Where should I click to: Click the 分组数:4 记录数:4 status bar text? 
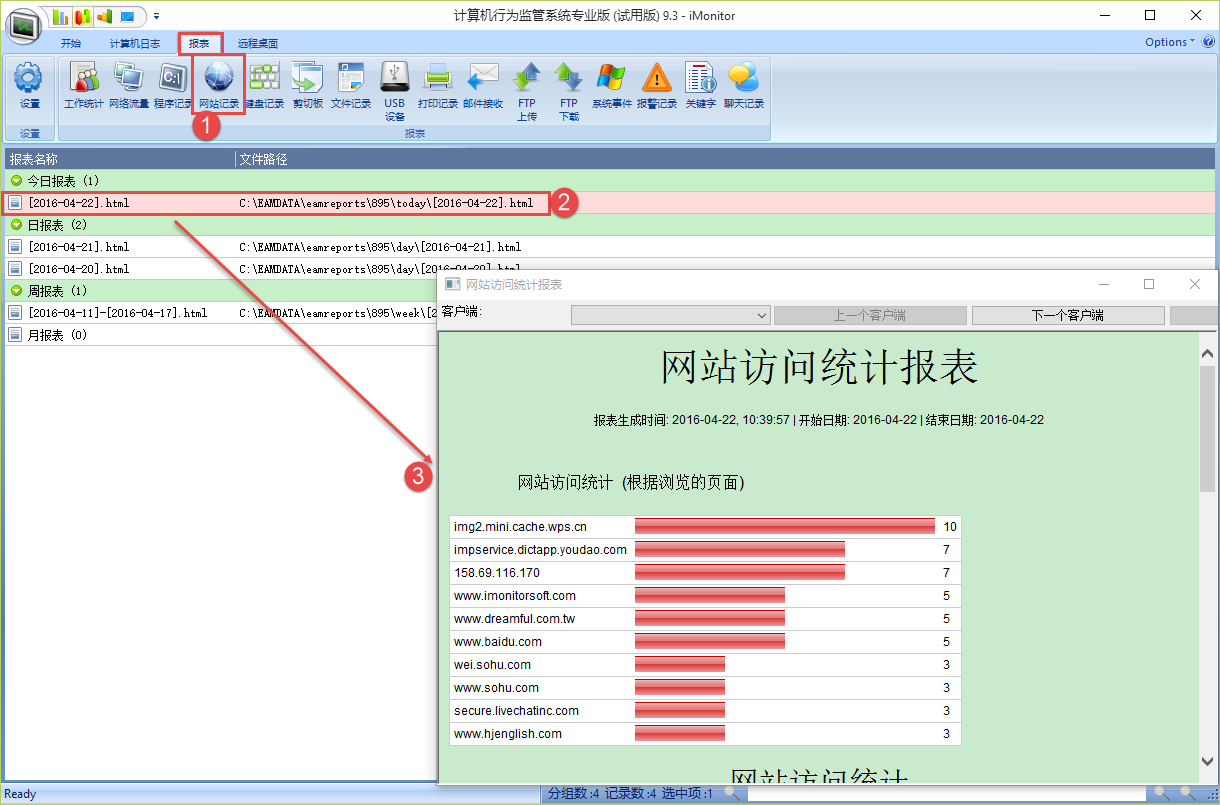pyautogui.click(x=601, y=794)
